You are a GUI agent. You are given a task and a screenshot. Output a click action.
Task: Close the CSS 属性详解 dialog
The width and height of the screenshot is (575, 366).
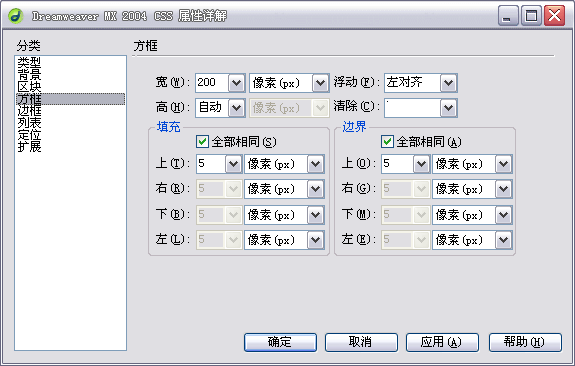[x=554, y=16]
